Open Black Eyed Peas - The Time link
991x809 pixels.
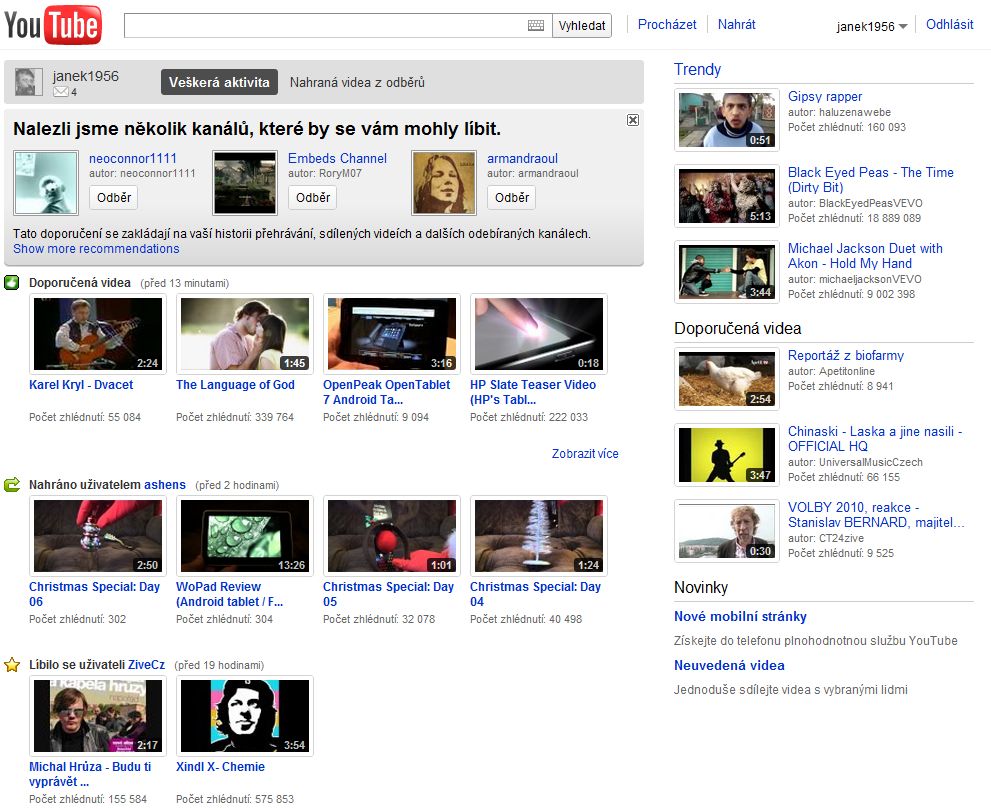pyautogui.click(x=870, y=179)
